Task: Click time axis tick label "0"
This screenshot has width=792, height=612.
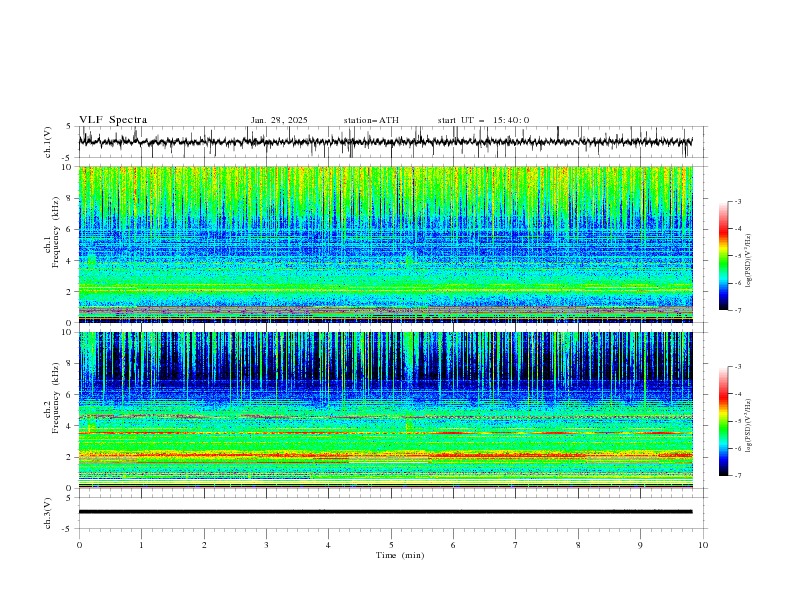Action: pos(79,545)
